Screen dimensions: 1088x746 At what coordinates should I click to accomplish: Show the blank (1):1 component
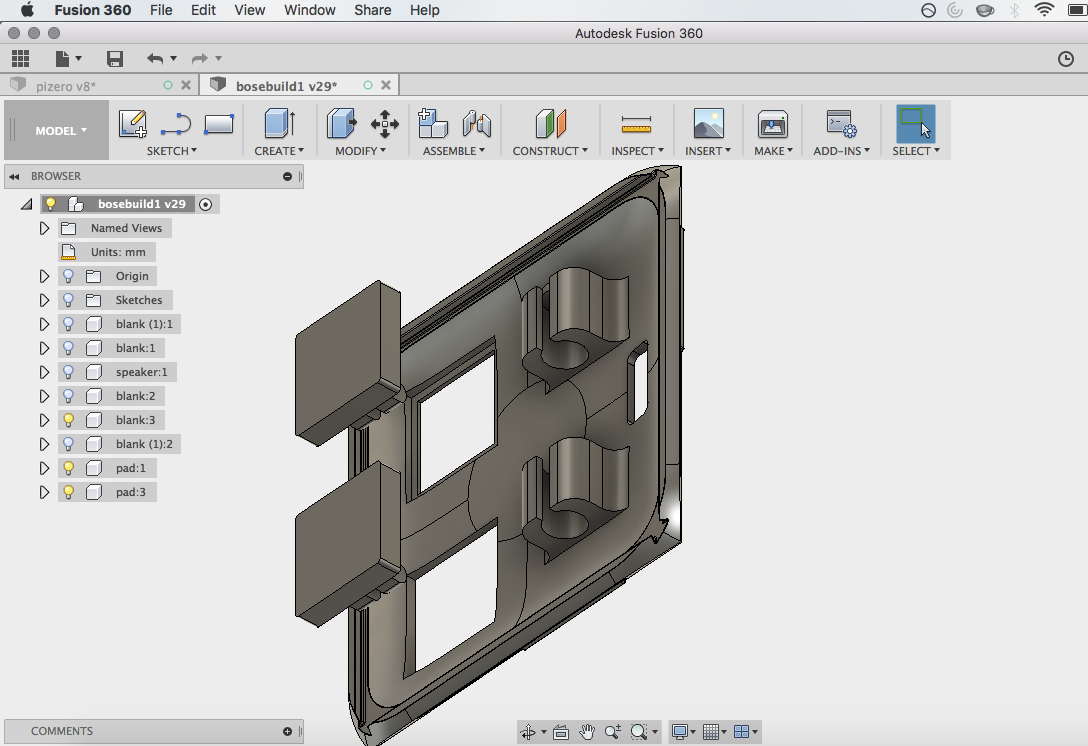[68, 324]
